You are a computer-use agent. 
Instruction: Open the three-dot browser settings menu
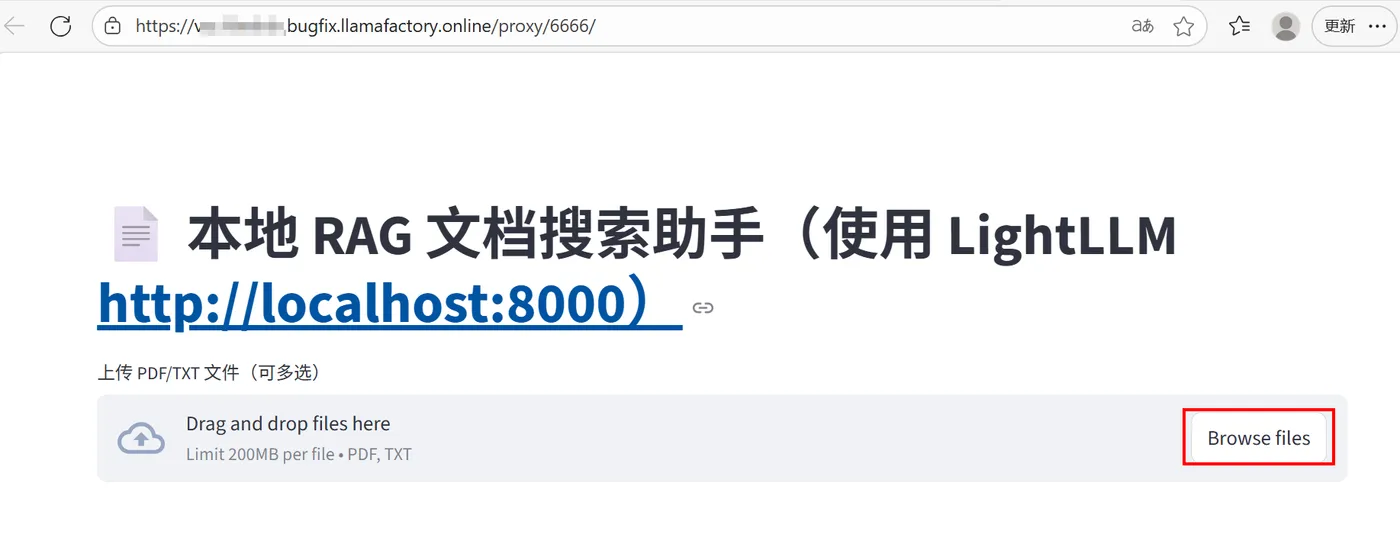pyautogui.click(x=1377, y=26)
